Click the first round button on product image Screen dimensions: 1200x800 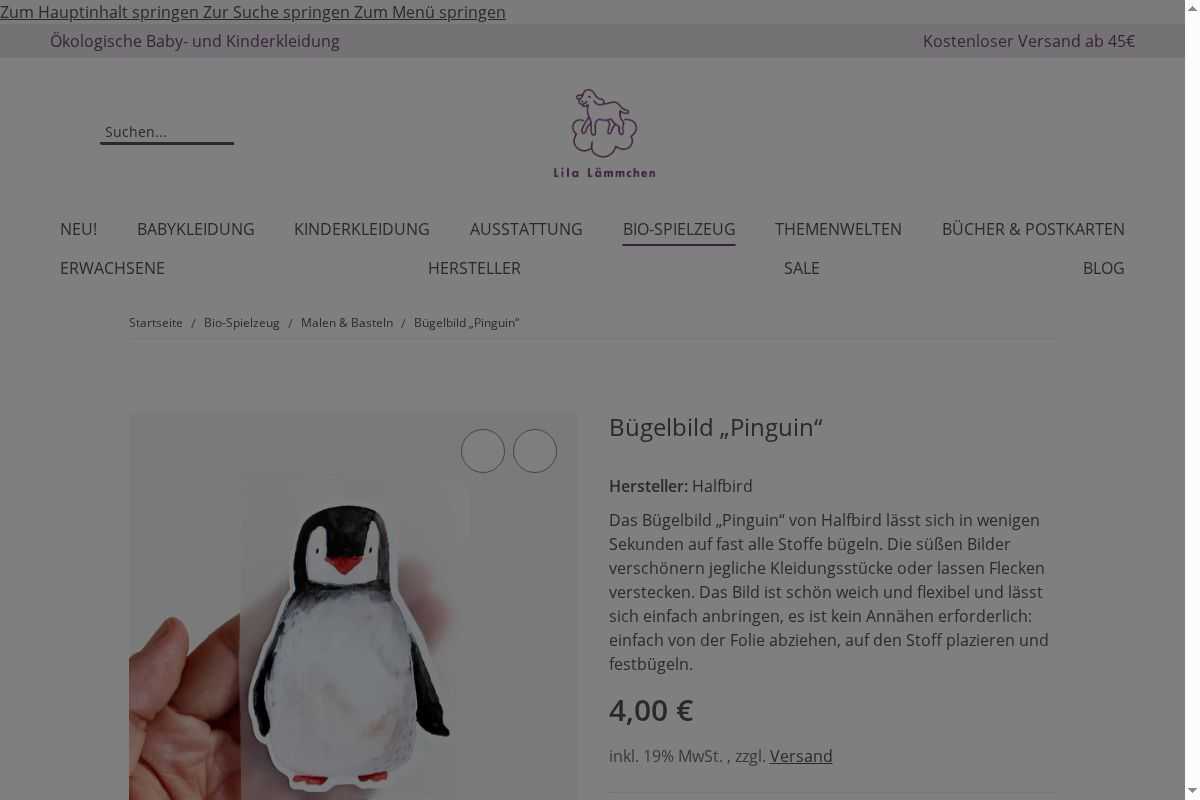(483, 451)
